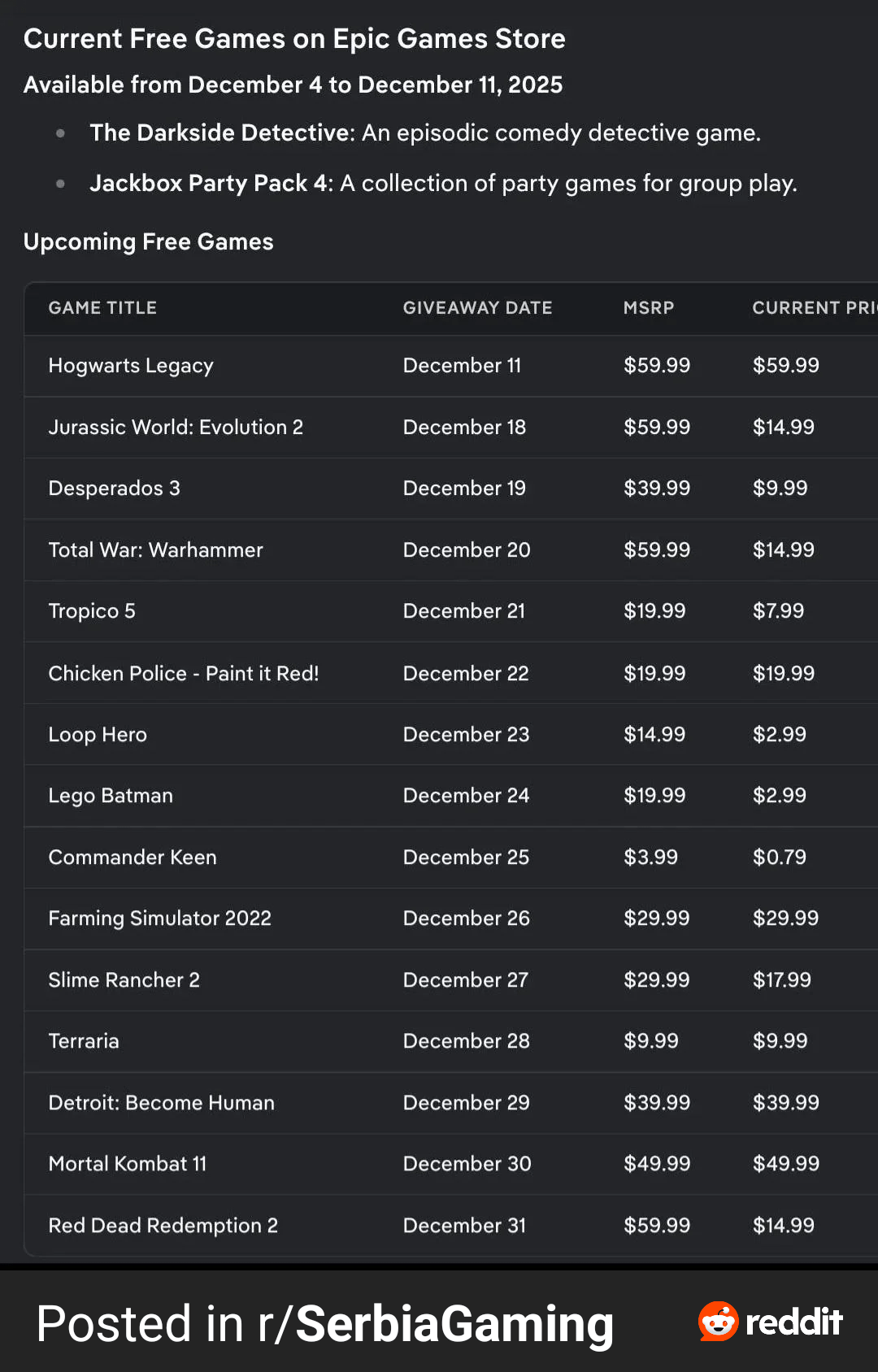Click the GIVEAWAY DATE column header
878x1372 pixels.
(x=477, y=308)
